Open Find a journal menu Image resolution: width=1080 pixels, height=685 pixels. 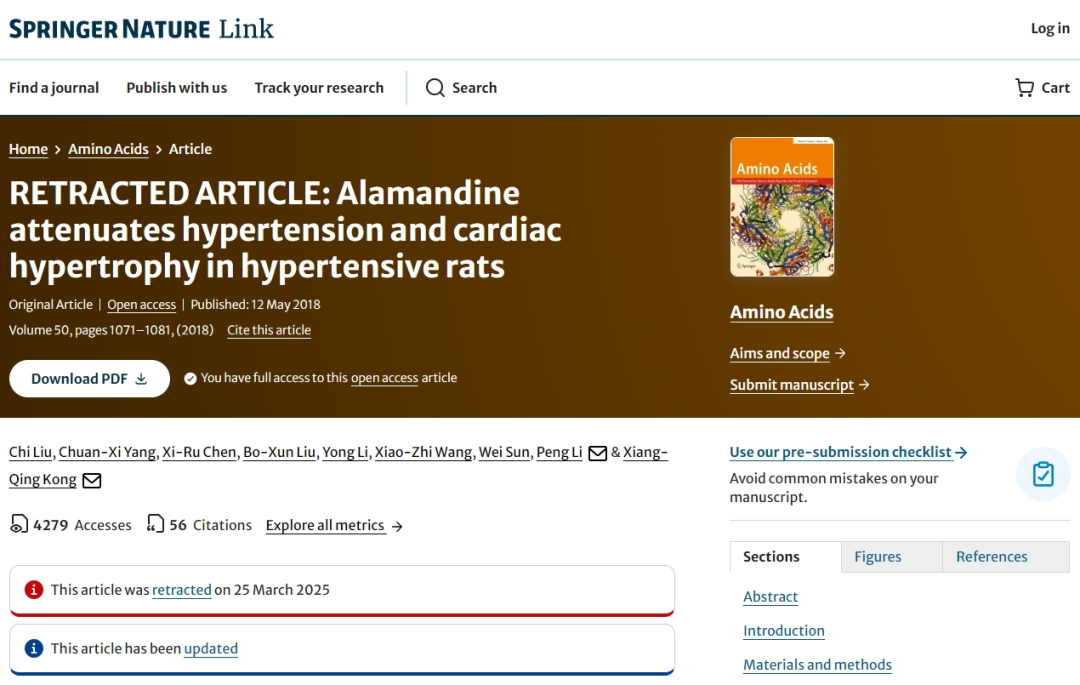54,87
